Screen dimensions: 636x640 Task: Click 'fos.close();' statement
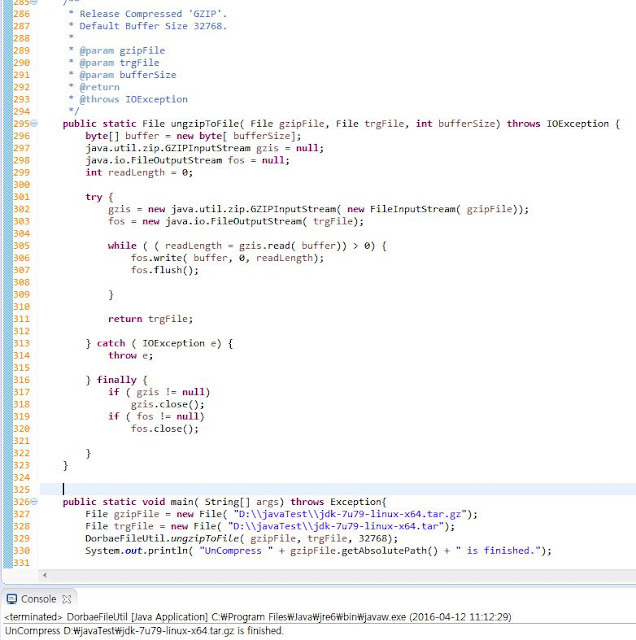tap(165, 429)
